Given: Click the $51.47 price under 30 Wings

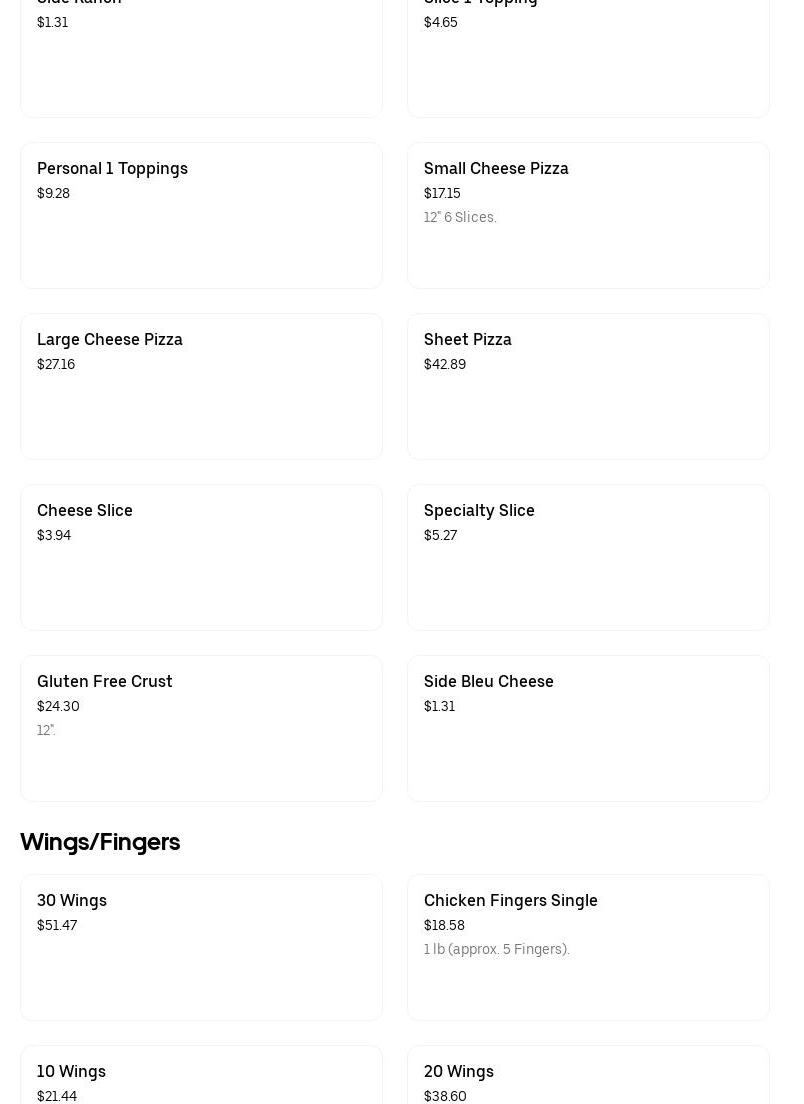Looking at the screenshot, I should (57, 925).
